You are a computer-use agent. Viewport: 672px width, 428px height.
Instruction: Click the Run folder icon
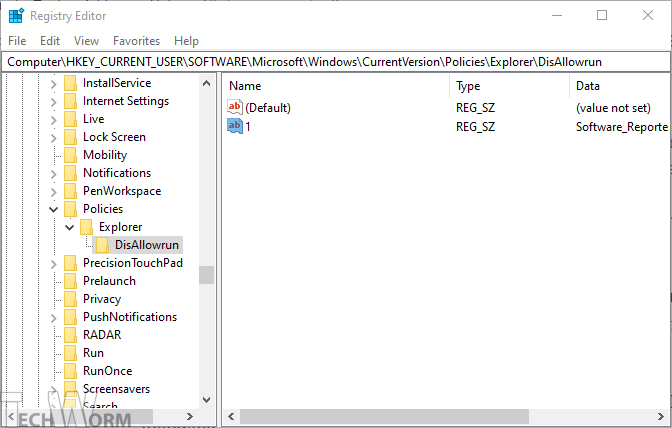[x=70, y=353]
